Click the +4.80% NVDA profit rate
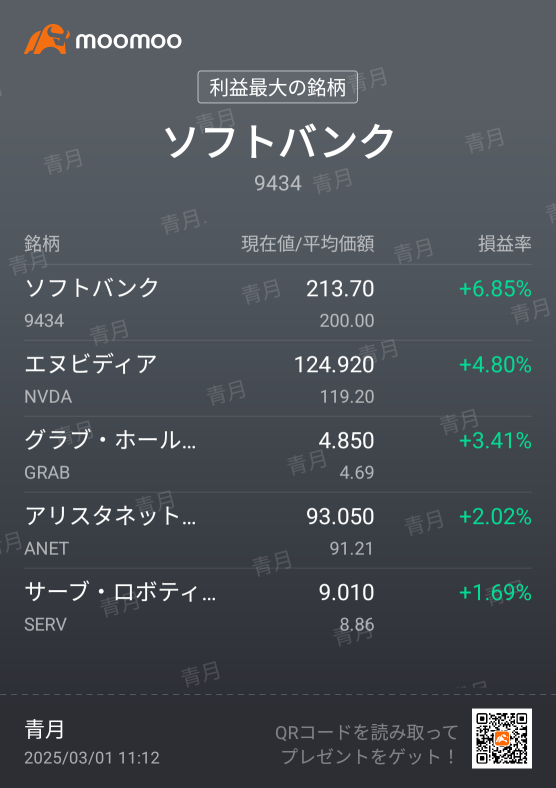 tap(495, 365)
